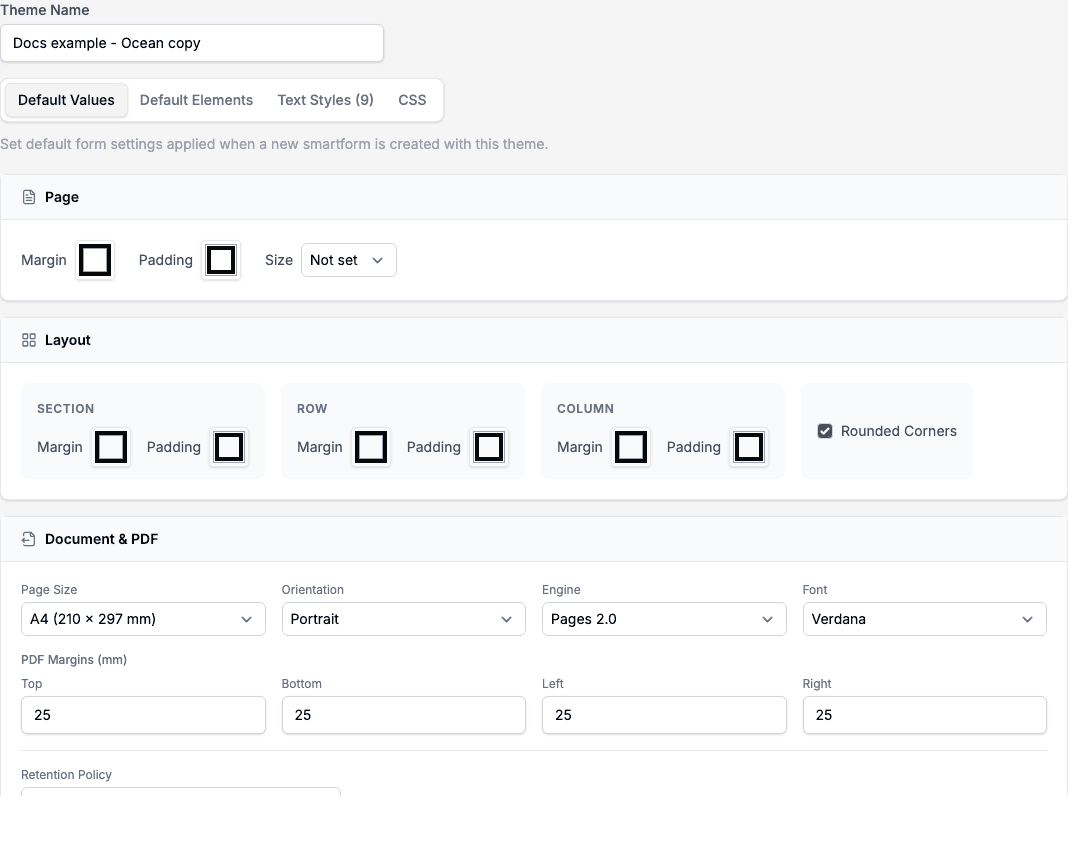Open the Font dropdown showing Verdana
The height and width of the screenshot is (842, 1068).
pyautogui.click(x=924, y=619)
